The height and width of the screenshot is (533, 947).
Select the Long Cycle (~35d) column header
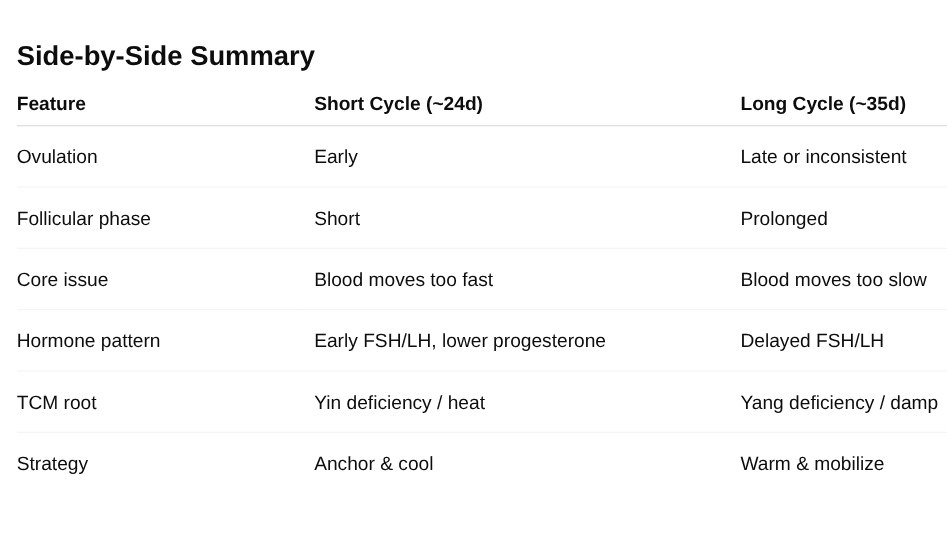823,104
